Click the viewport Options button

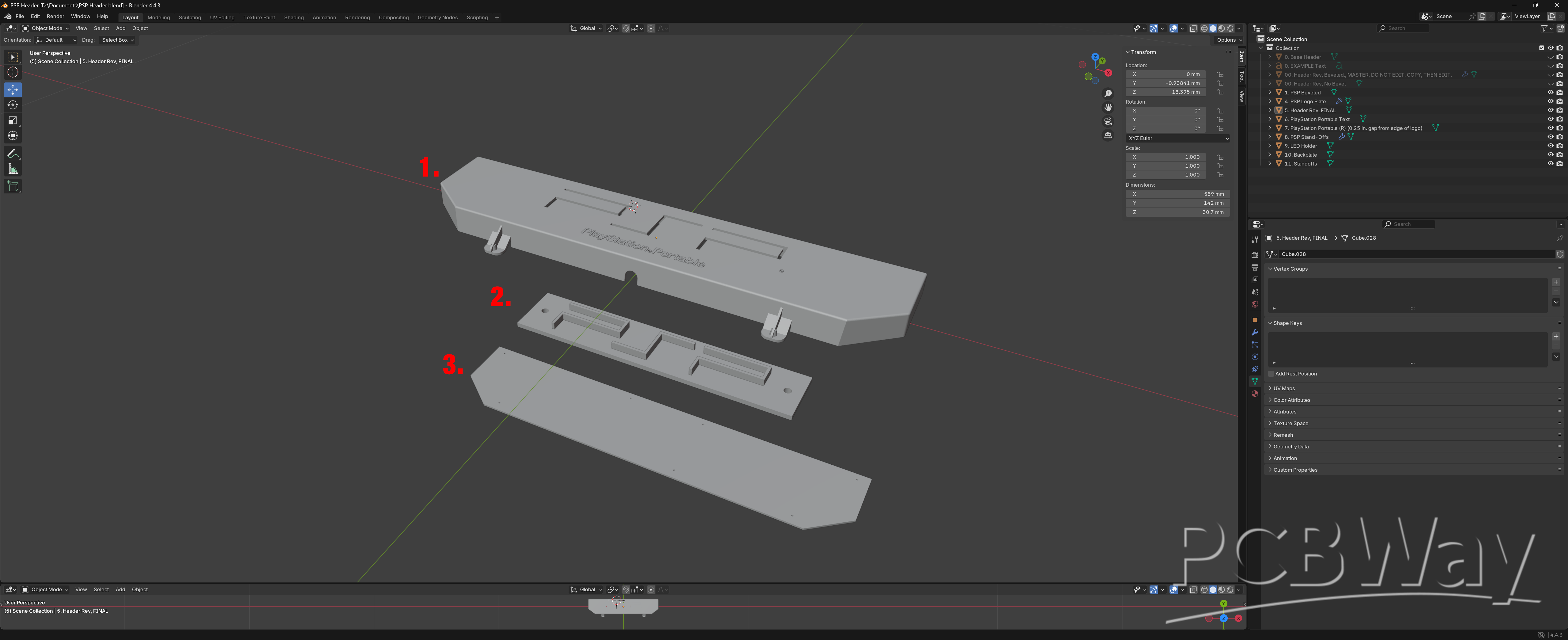1229,40
